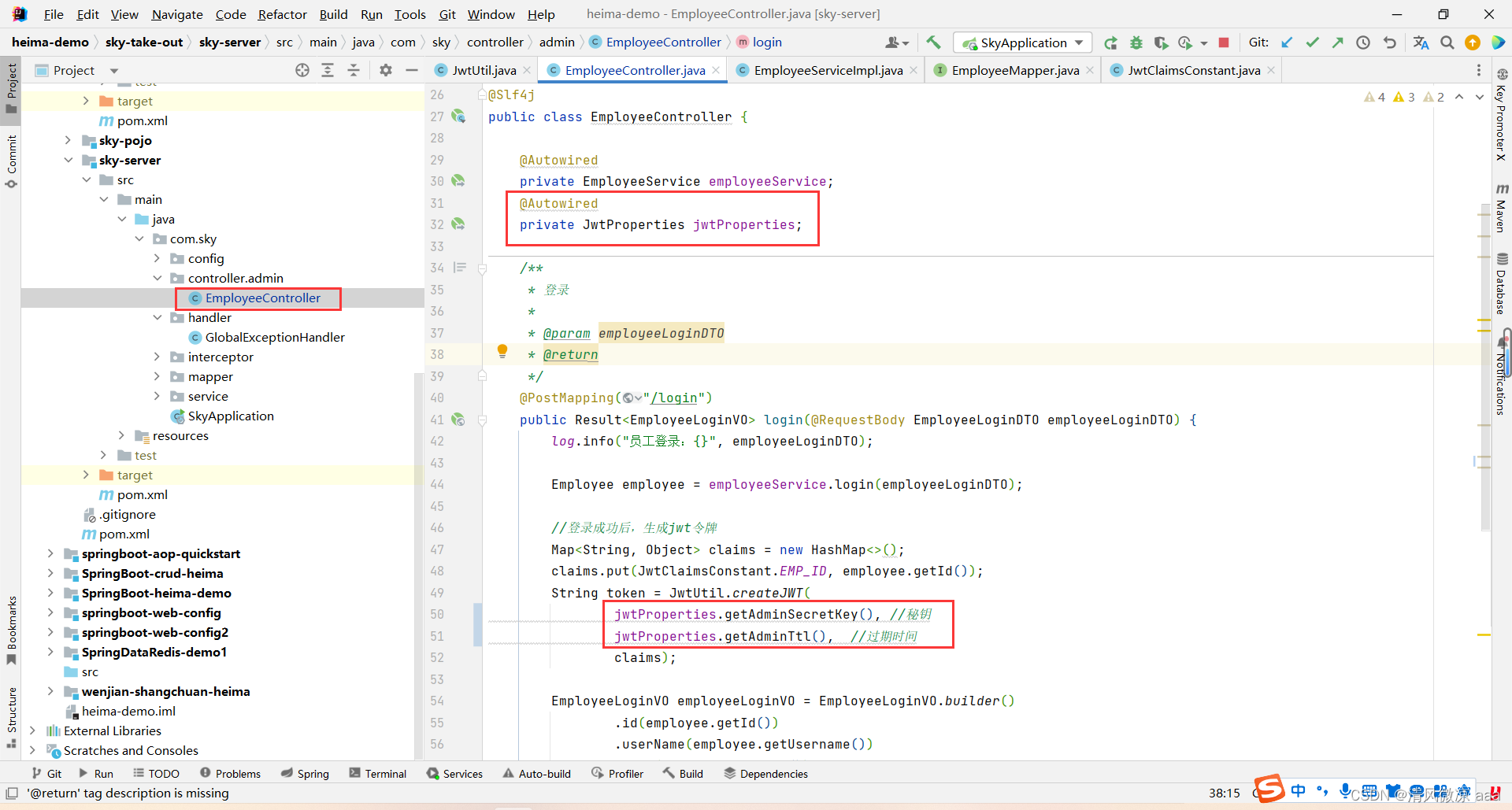Collapse the sky-server module node

[x=69, y=160]
